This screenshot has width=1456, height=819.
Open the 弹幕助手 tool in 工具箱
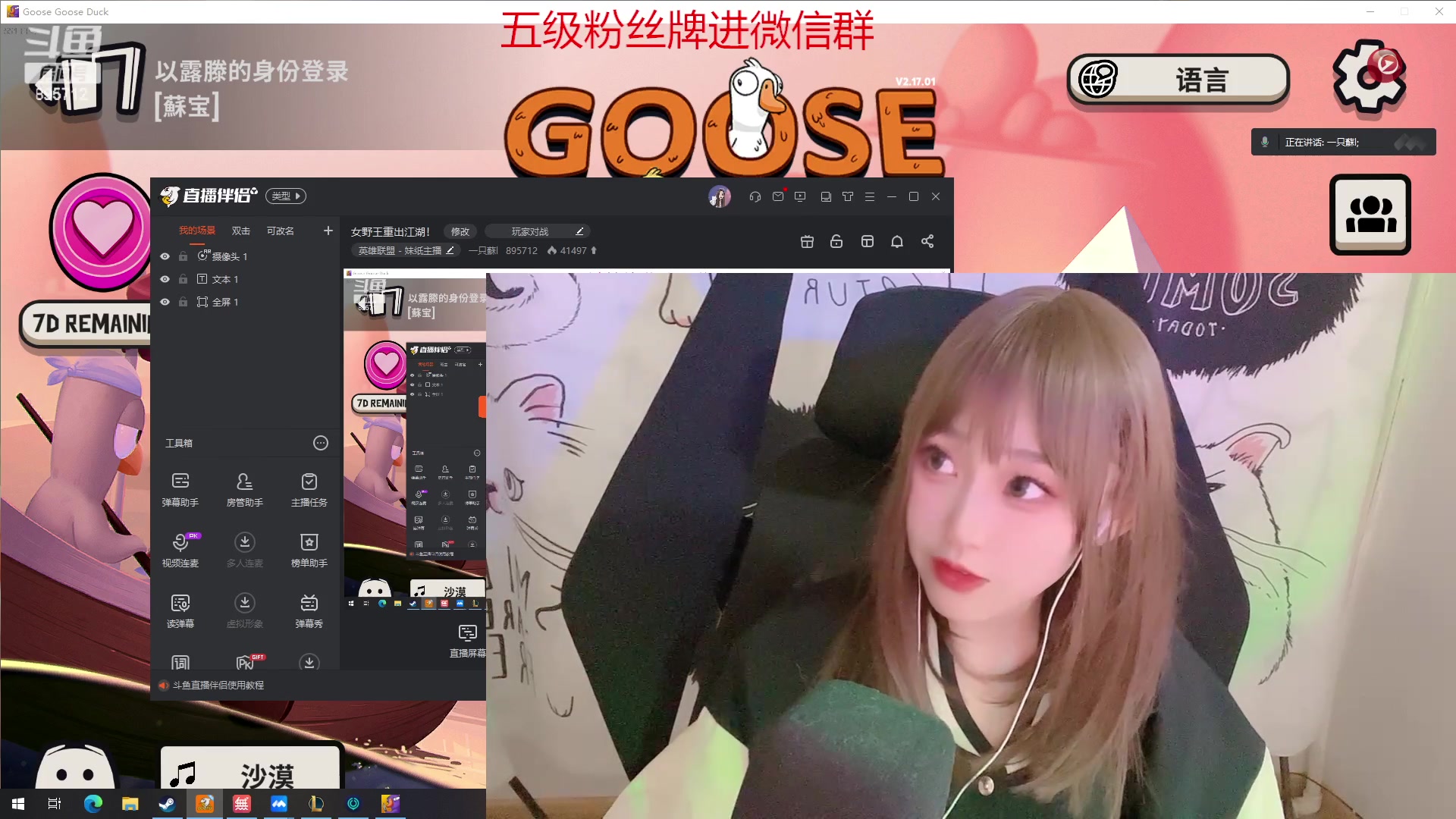tap(180, 489)
